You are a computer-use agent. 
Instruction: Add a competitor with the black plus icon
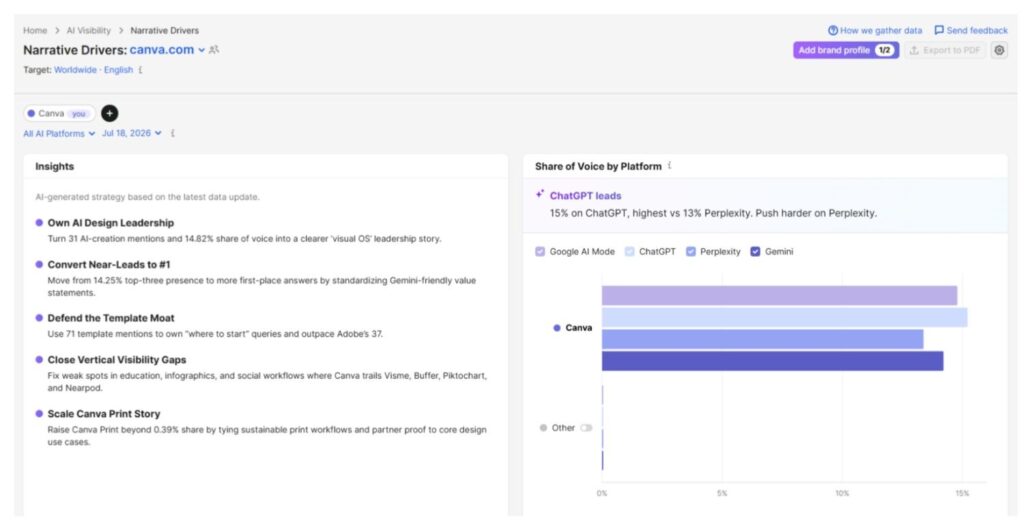(110, 114)
